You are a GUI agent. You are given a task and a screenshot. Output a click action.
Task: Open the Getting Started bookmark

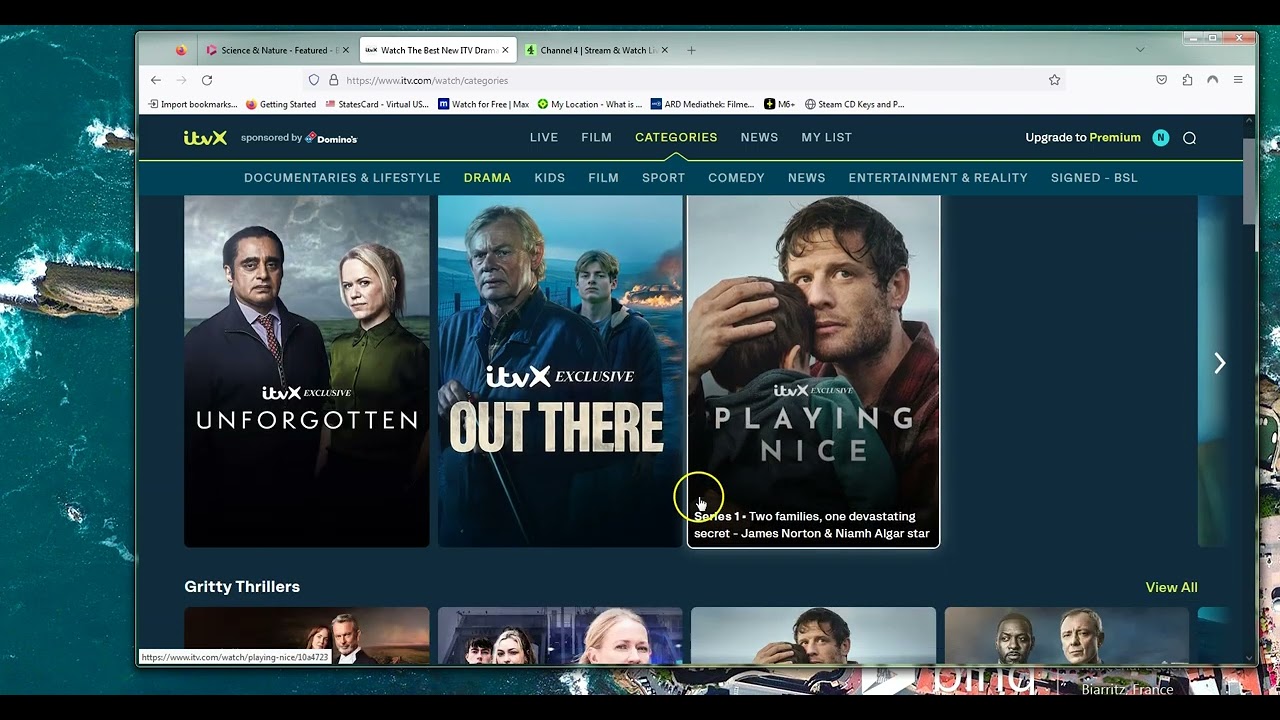(x=281, y=104)
